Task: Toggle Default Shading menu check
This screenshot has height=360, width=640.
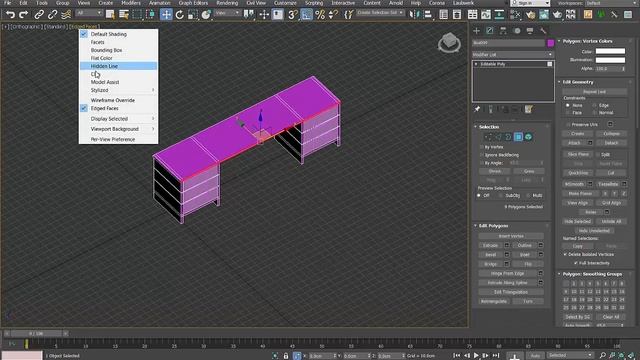Action: coord(84,34)
